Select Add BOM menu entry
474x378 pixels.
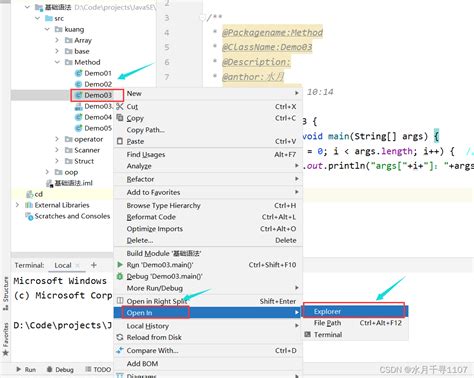coord(208,364)
